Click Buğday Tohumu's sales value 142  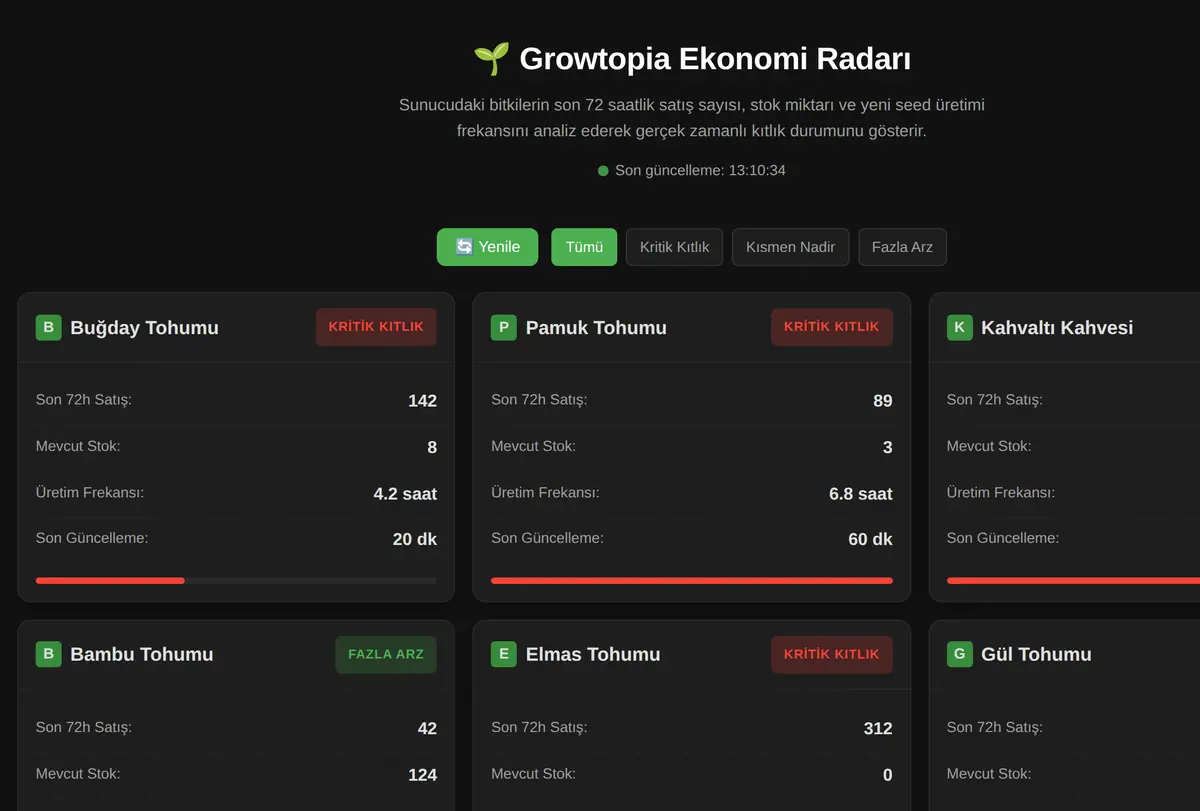[x=422, y=401]
